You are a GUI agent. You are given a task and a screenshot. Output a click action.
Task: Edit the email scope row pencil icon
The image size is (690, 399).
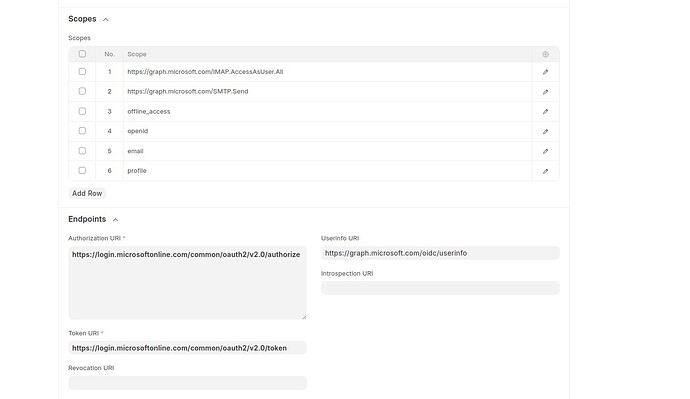click(x=545, y=151)
